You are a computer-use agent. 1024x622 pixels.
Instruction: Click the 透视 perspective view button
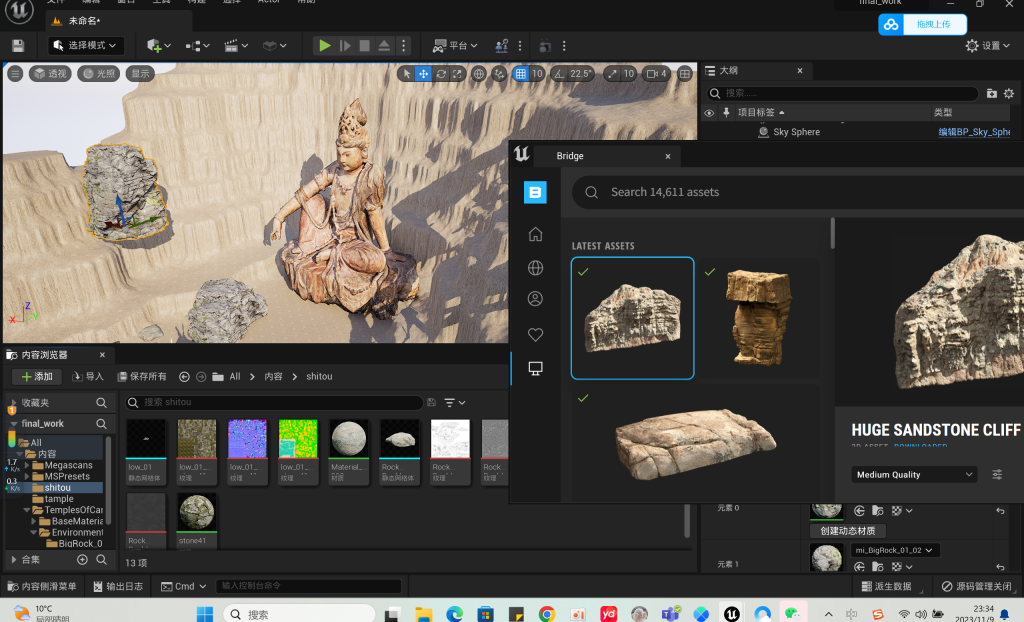pyautogui.click(x=50, y=74)
